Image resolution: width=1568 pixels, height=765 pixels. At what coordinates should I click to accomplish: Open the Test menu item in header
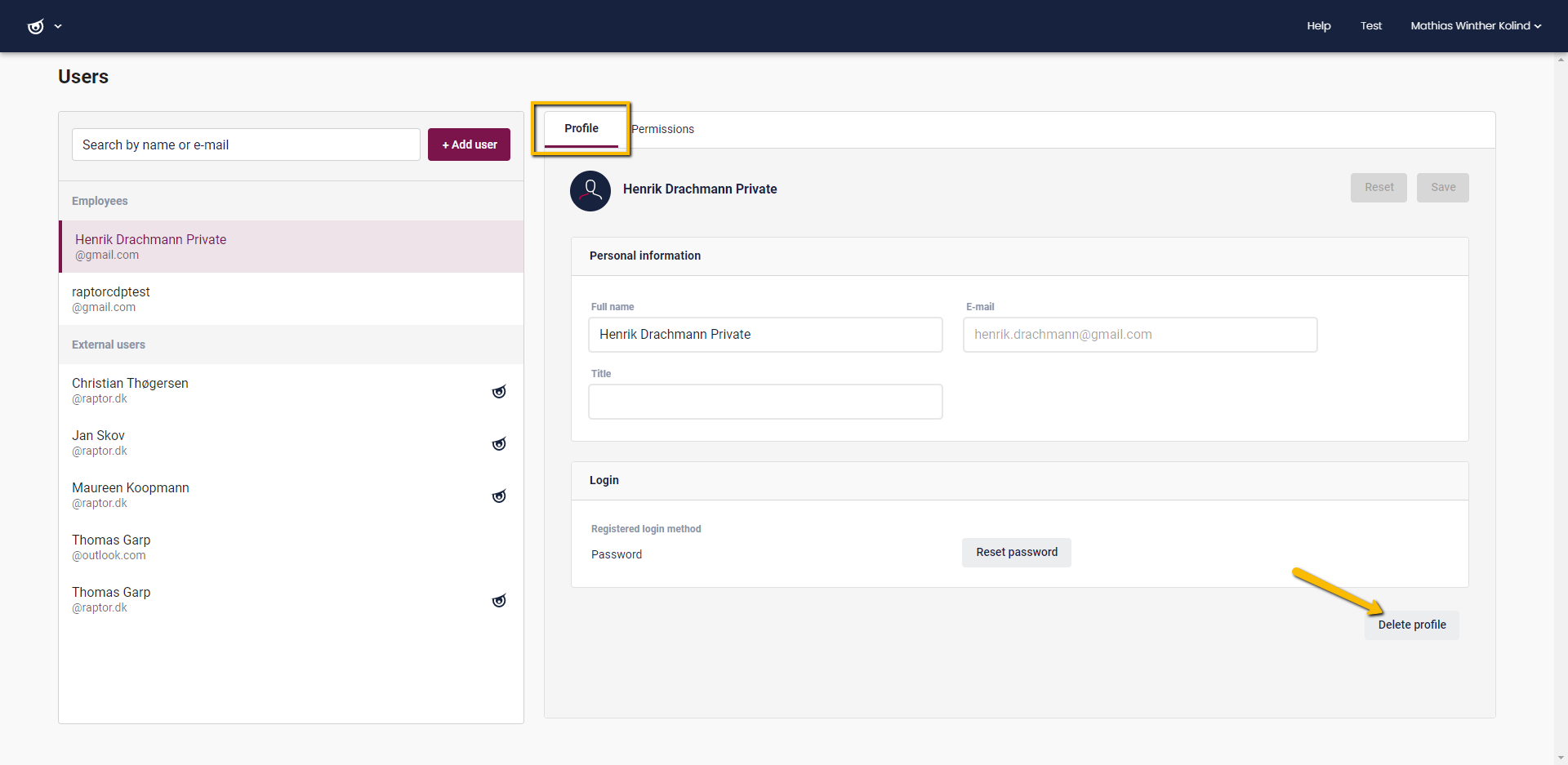point(1370,26)
